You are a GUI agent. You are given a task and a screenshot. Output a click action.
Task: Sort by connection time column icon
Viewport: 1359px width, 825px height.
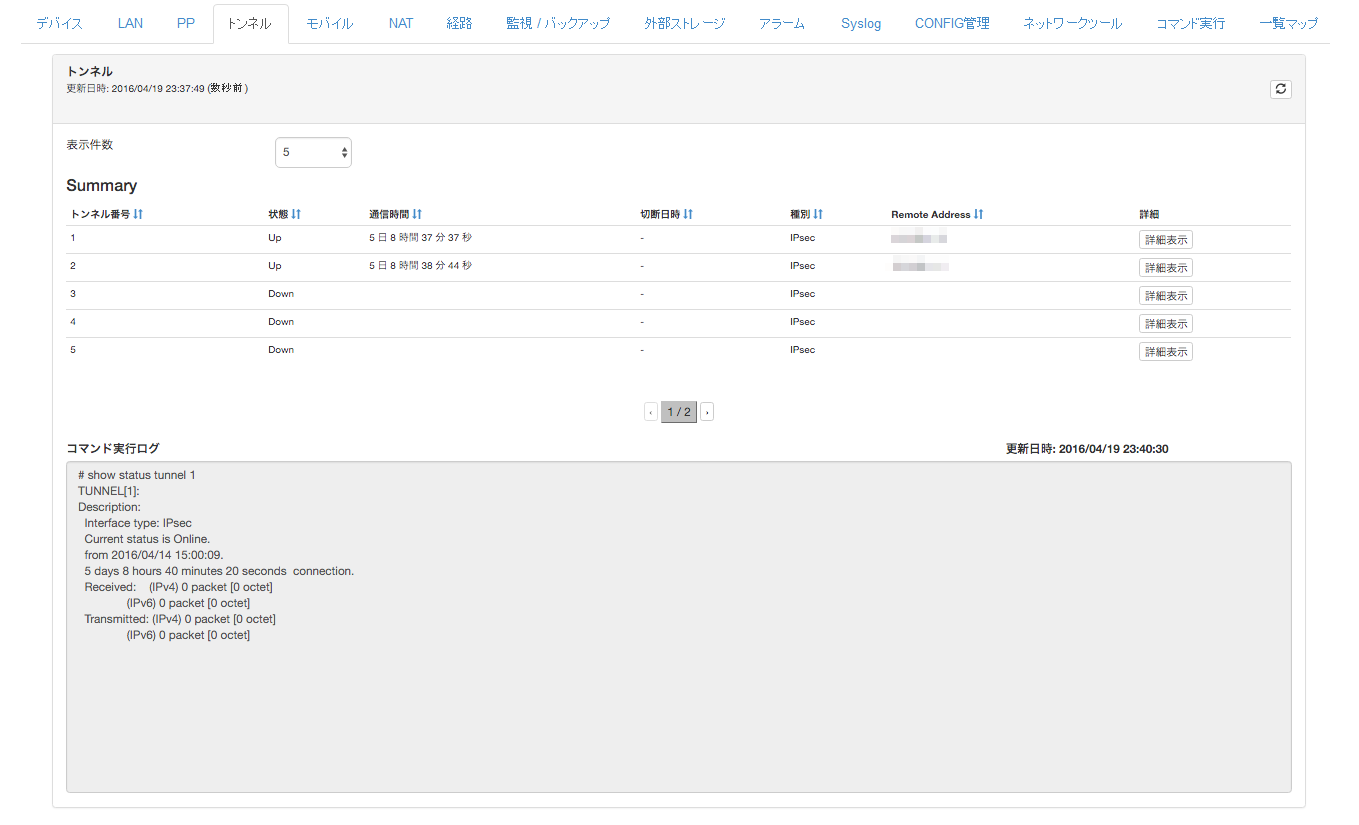(x=417, y=214)
